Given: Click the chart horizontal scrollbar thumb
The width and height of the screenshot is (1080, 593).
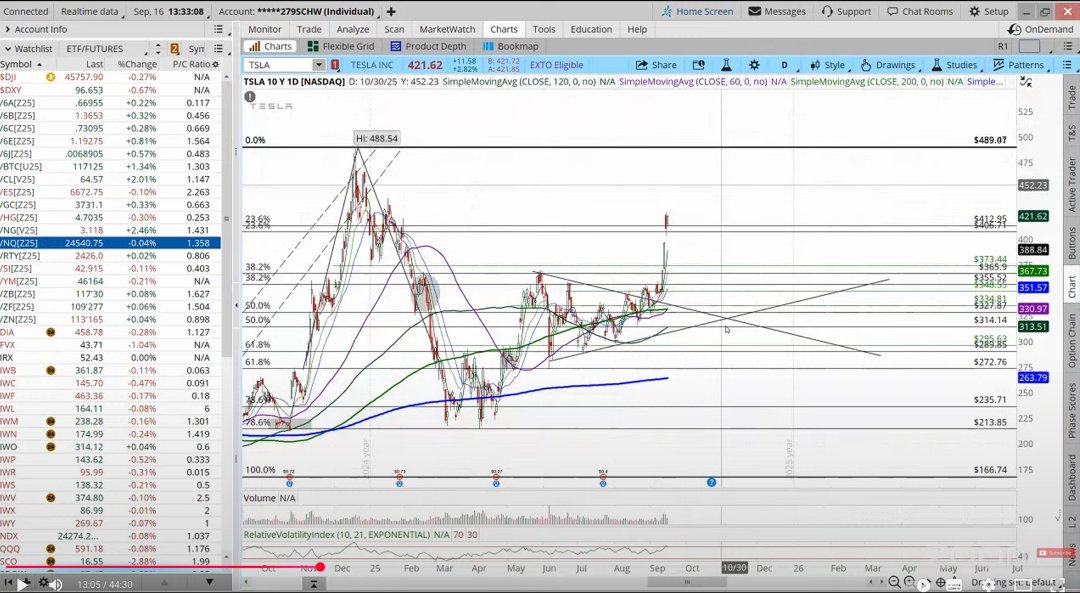Looking at the screenshot, I should (x=685, y=583).
